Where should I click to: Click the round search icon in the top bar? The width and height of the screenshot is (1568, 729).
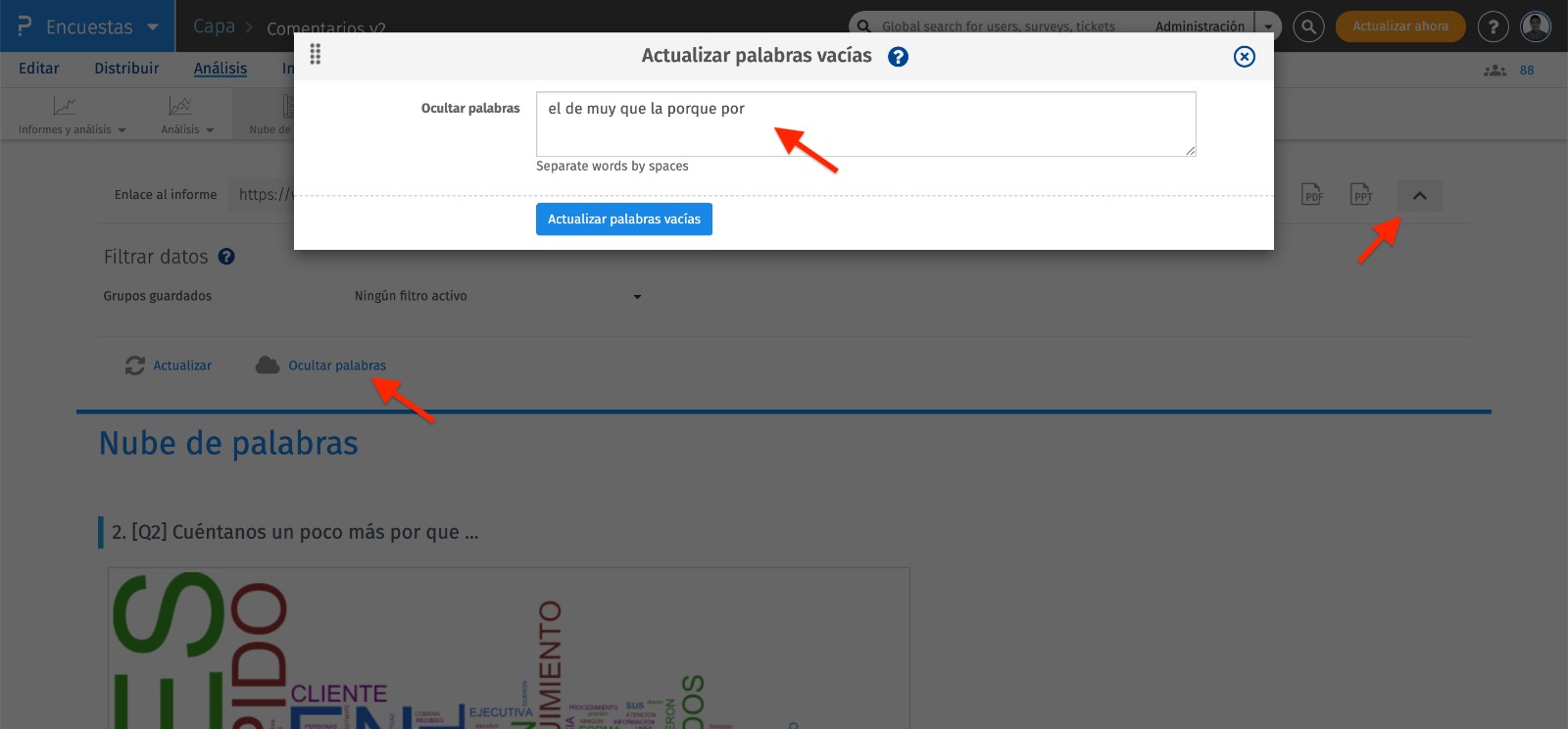click(1308, 26)
